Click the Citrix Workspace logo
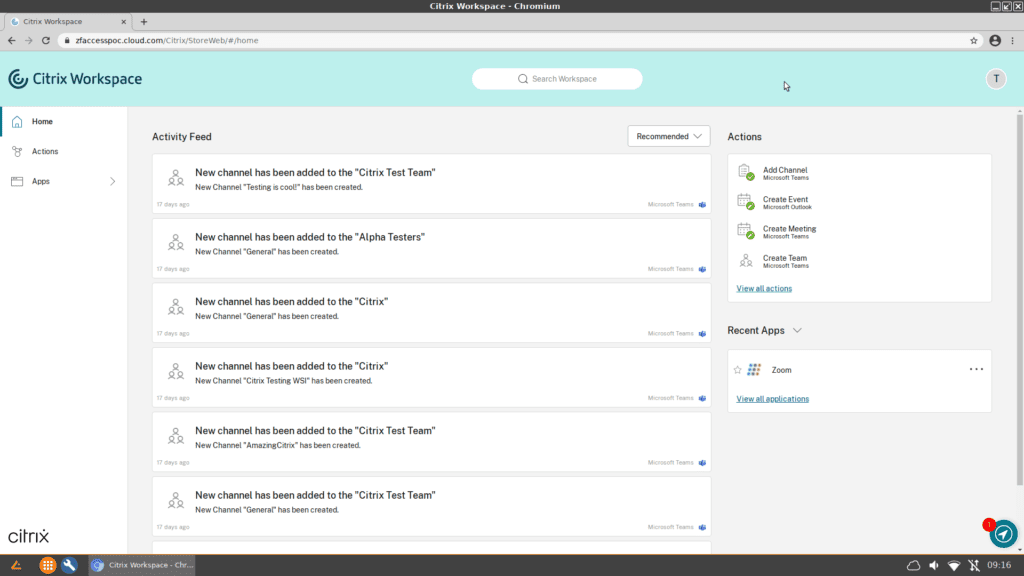 [75, 79]
